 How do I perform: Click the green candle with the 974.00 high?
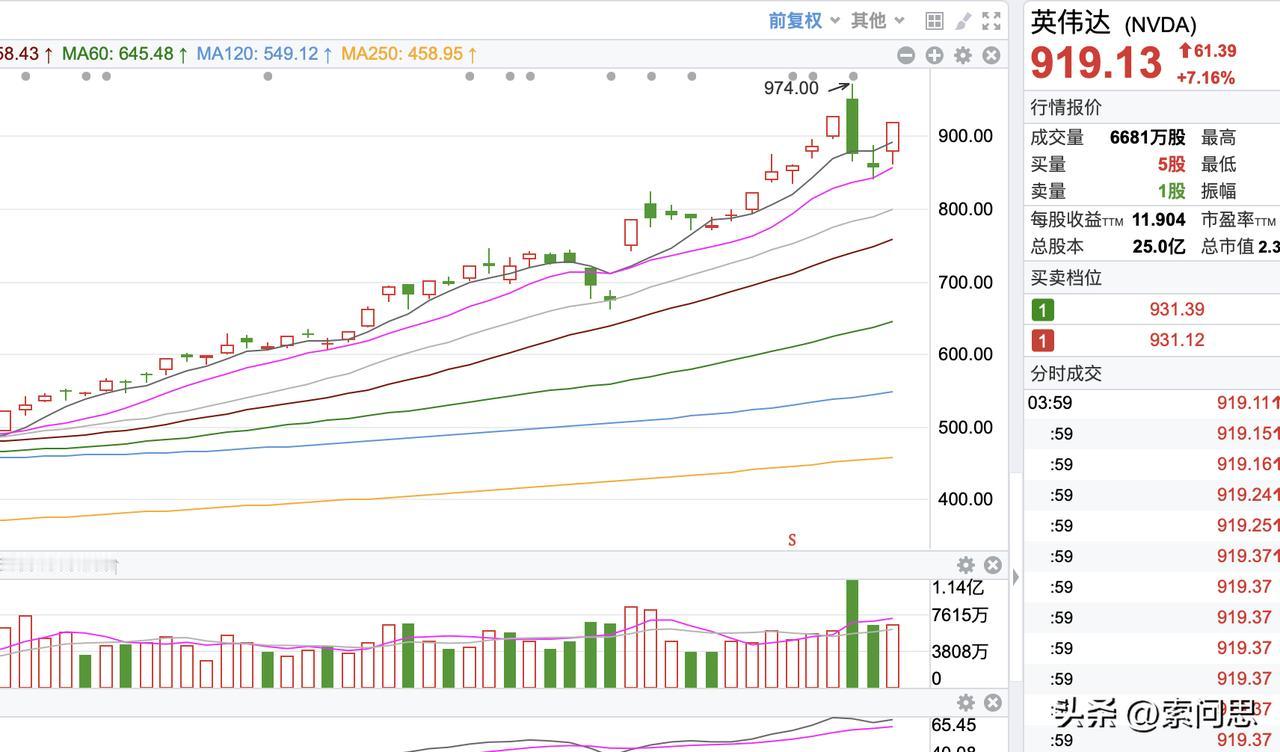click(852, 124)
